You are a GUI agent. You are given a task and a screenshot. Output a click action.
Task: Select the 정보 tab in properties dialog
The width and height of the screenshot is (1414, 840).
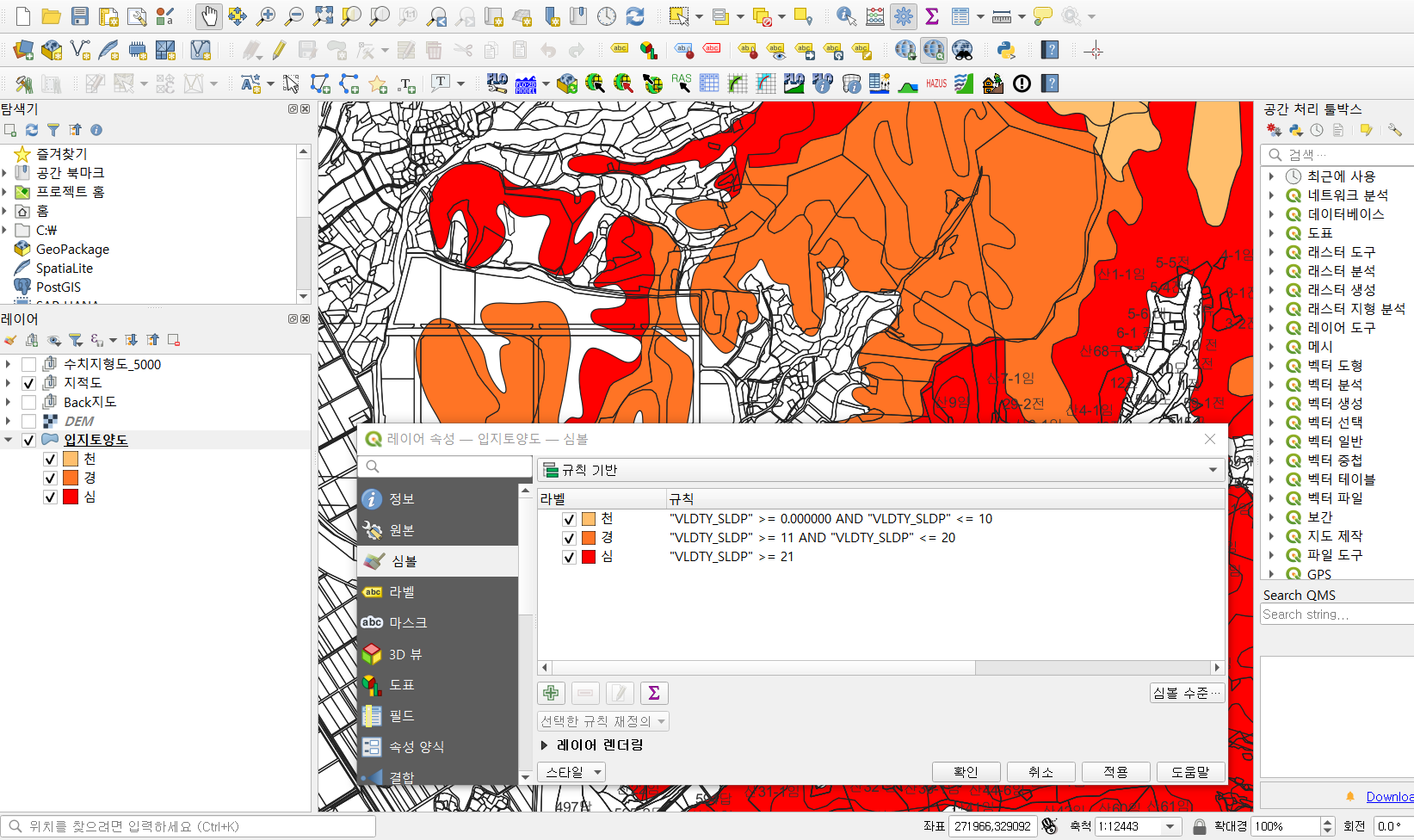tap(438, 499)
